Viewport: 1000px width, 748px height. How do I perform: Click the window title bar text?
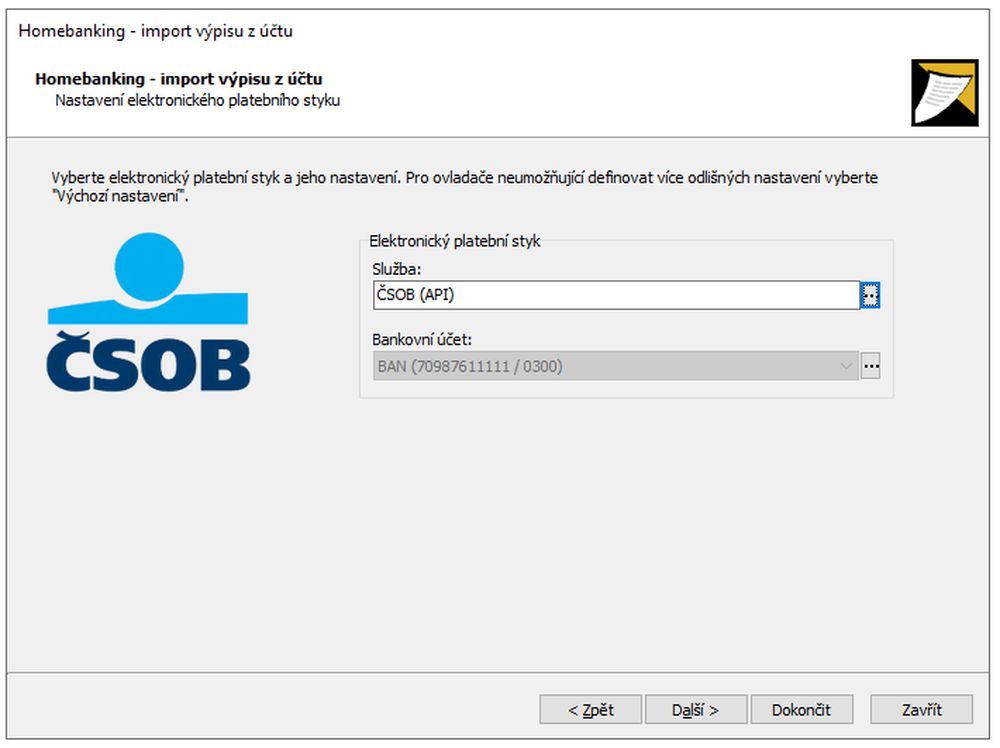[155, 31]
